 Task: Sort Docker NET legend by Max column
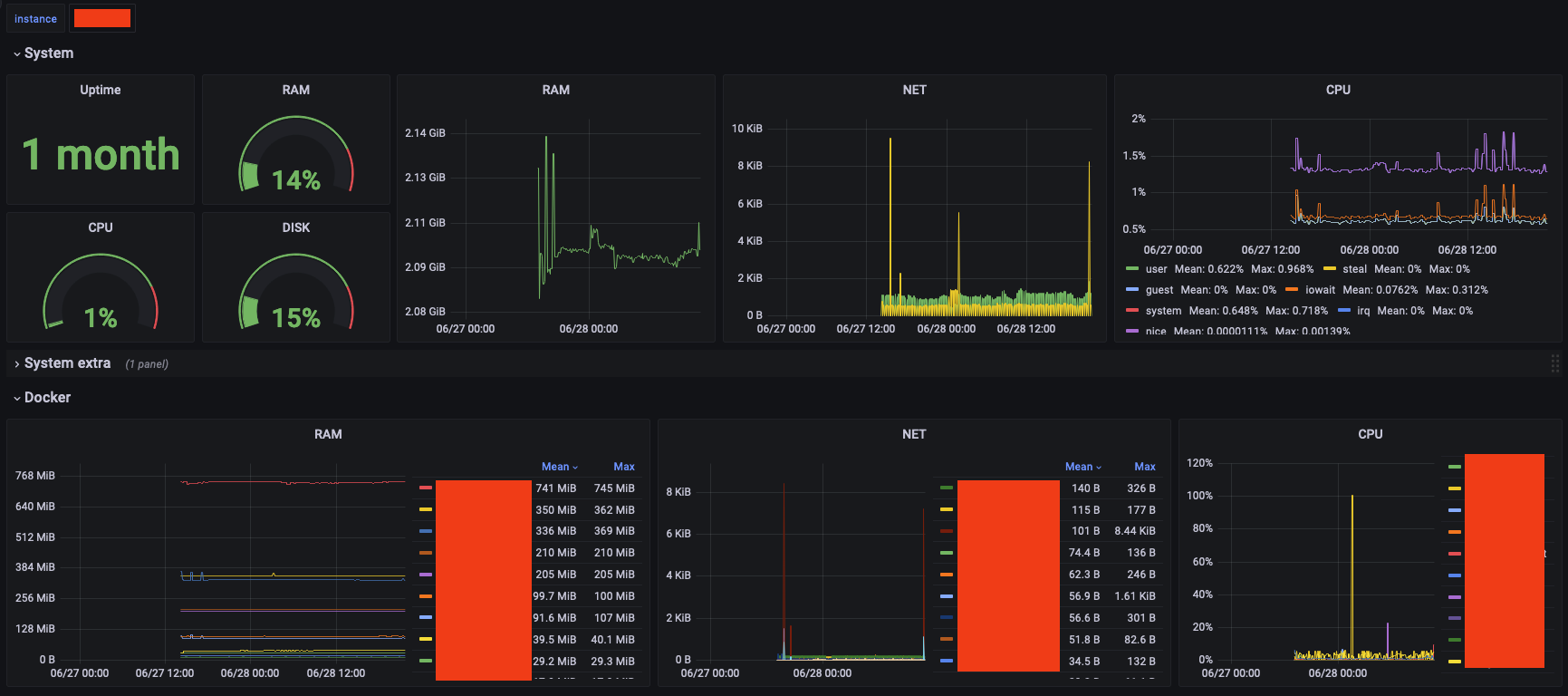pos(1144,467)
